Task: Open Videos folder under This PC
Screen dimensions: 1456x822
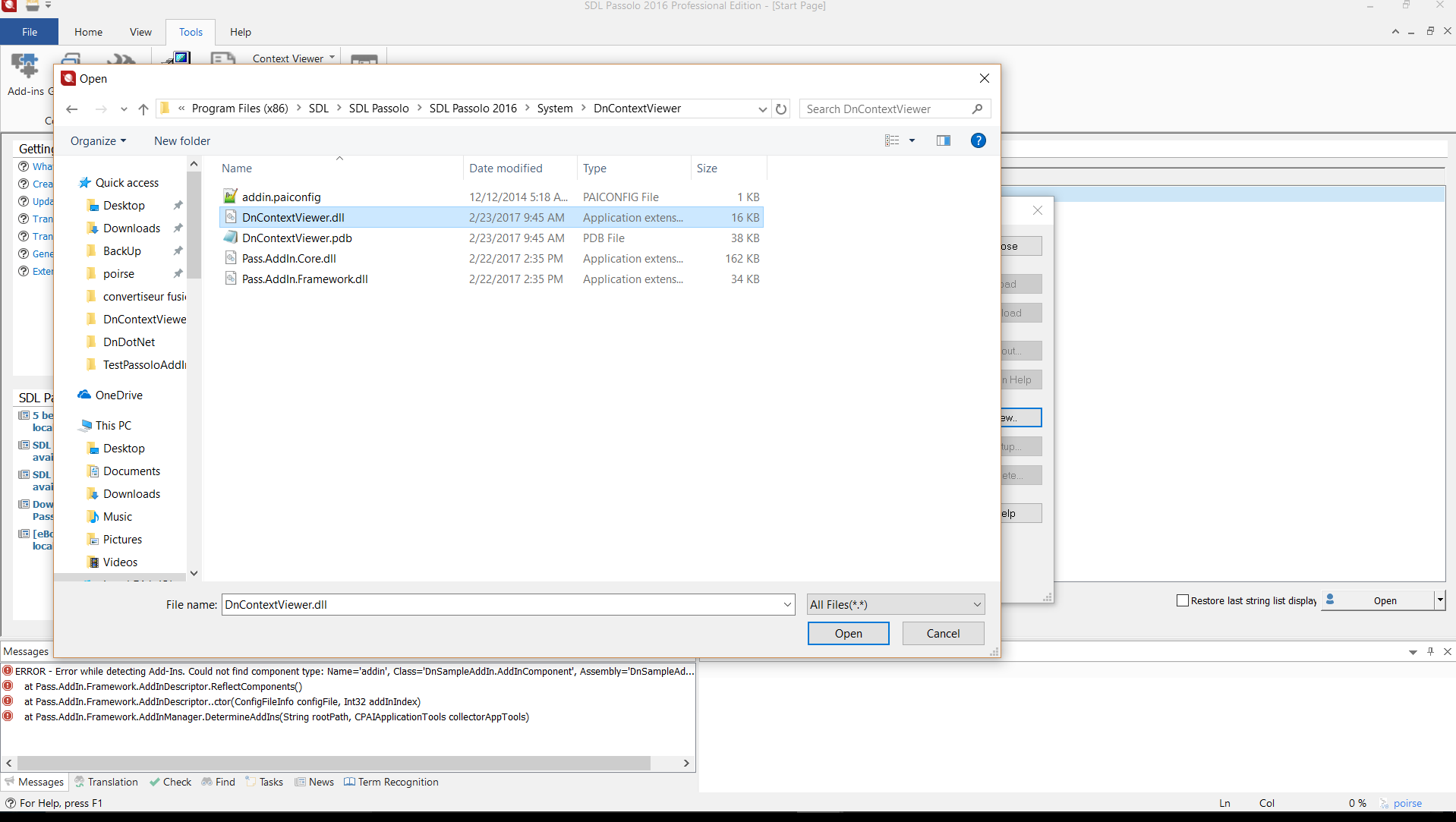Action: 120,562
